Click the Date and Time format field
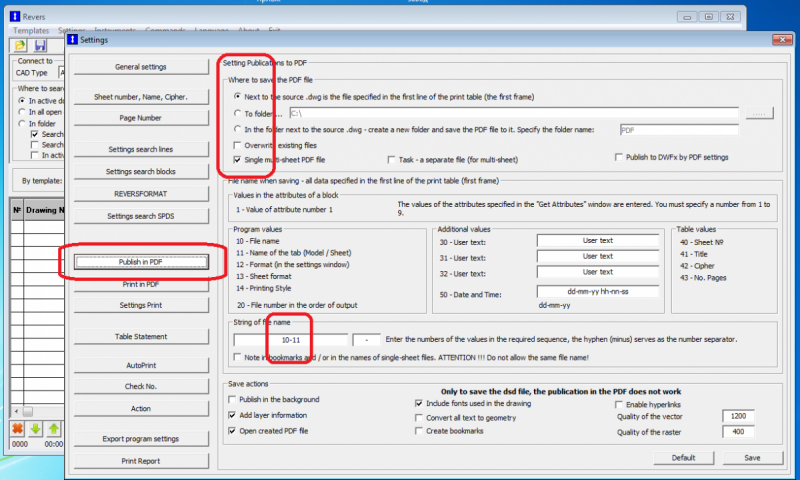800x480 pixels. click(x=598, y=292)
